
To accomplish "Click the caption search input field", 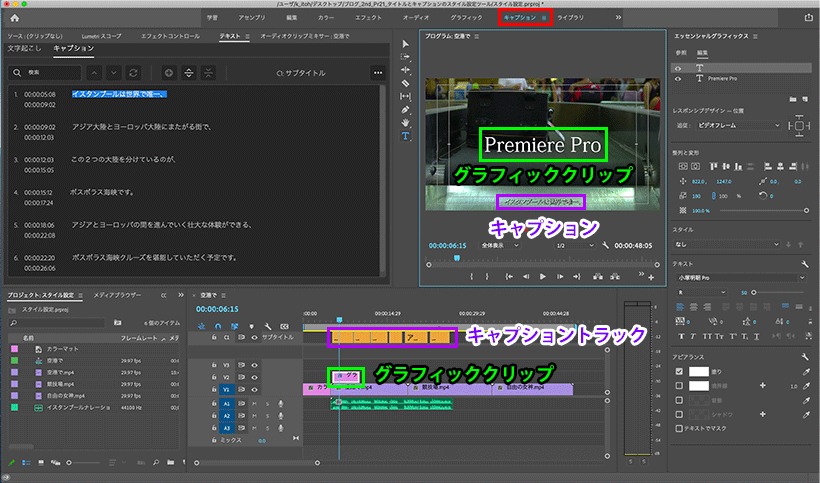I will (x=44, y=73).
